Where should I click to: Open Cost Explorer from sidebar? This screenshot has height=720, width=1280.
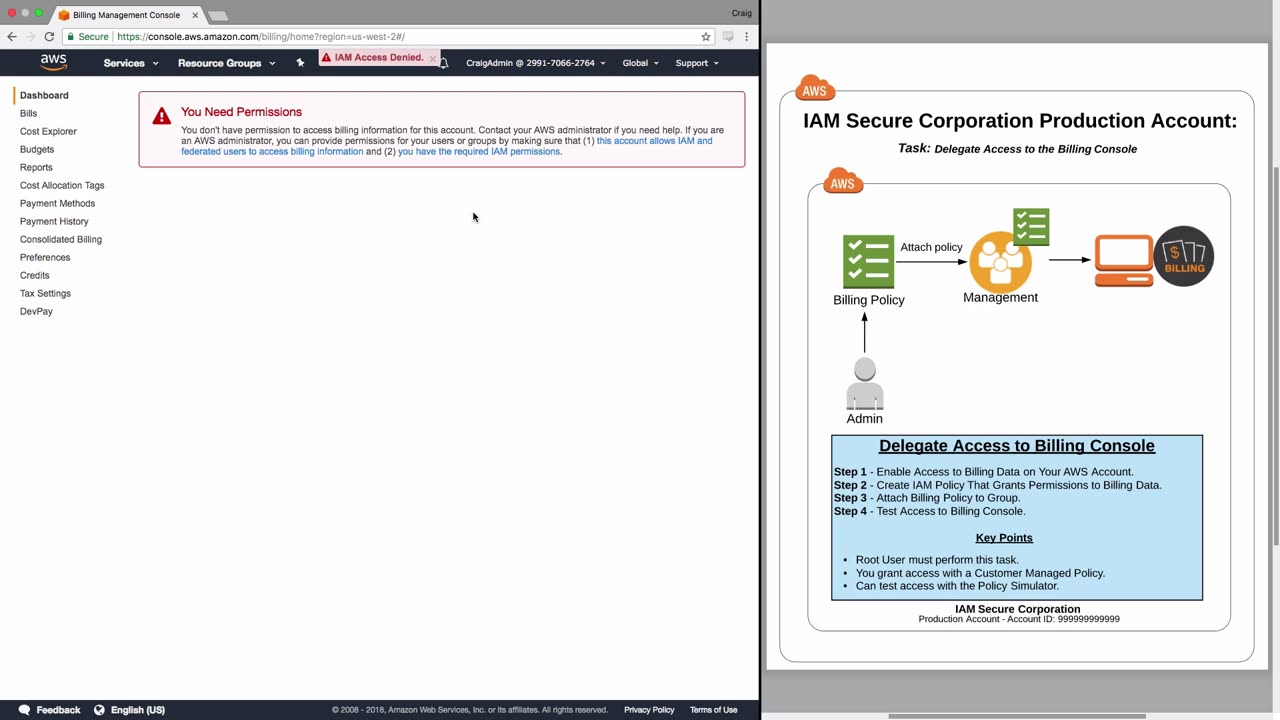coord(48,131)
